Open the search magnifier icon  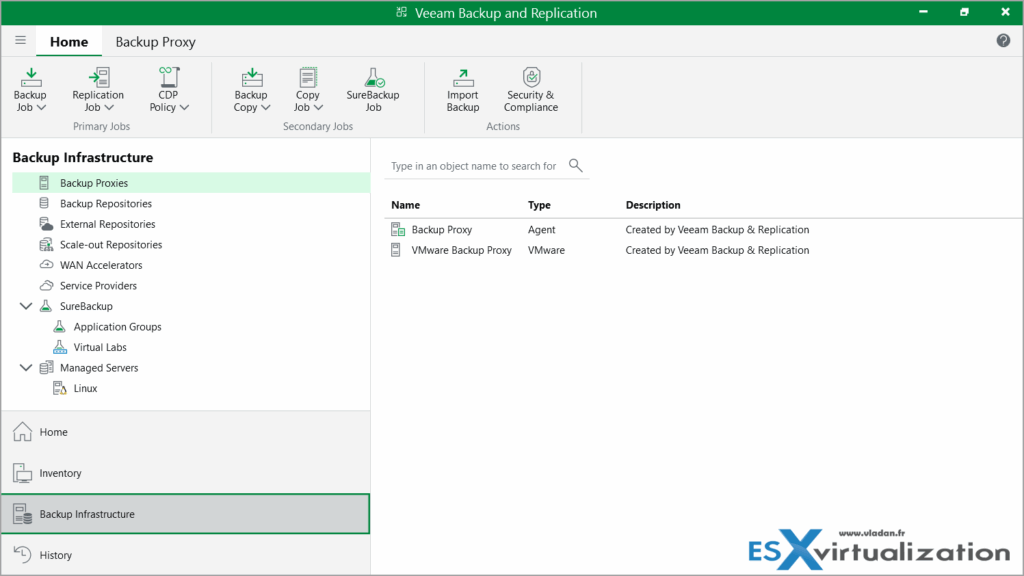575,165
